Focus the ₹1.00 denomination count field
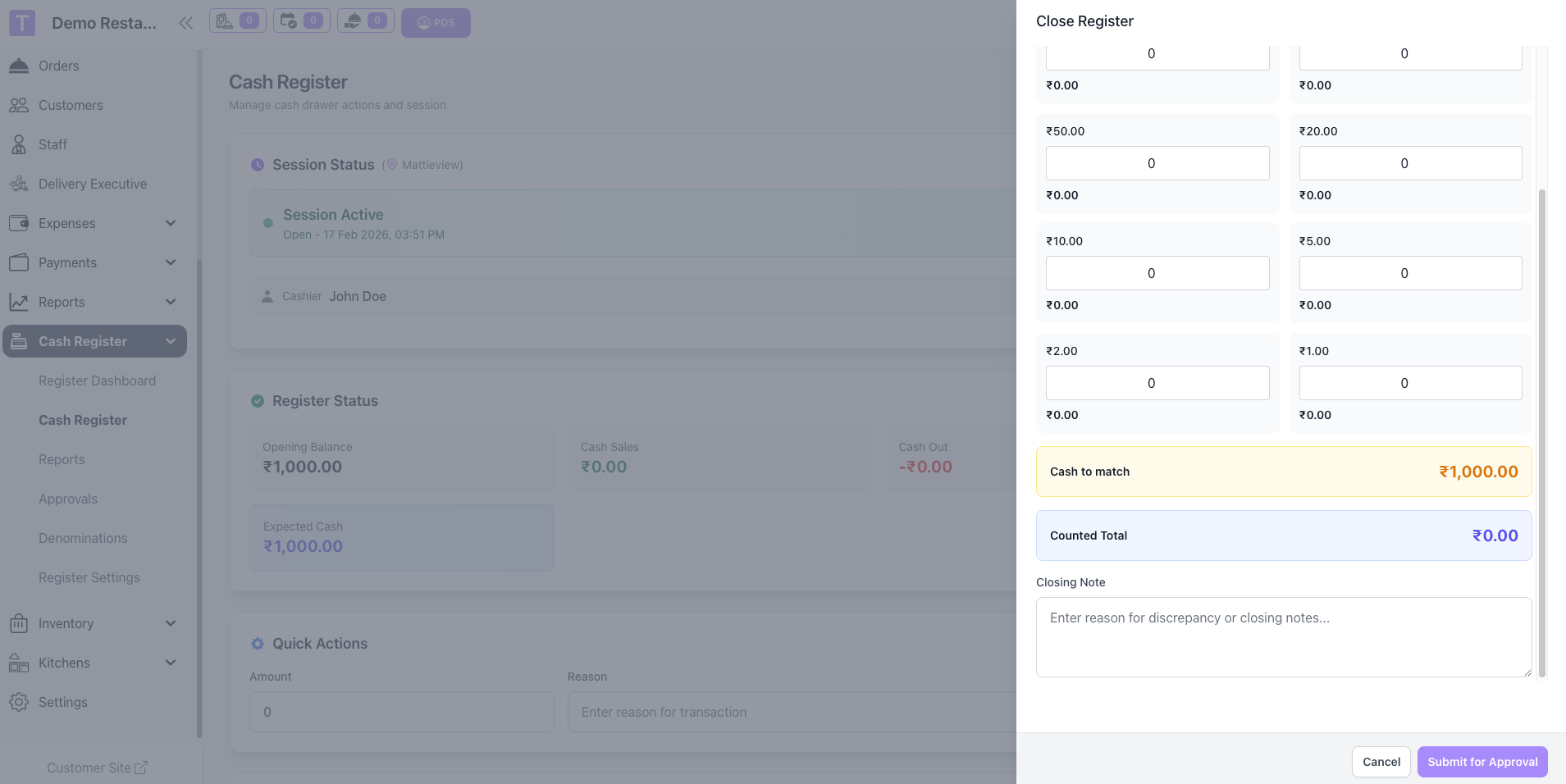Viewport: 1566px width, 784px height. pos(1410,383)
